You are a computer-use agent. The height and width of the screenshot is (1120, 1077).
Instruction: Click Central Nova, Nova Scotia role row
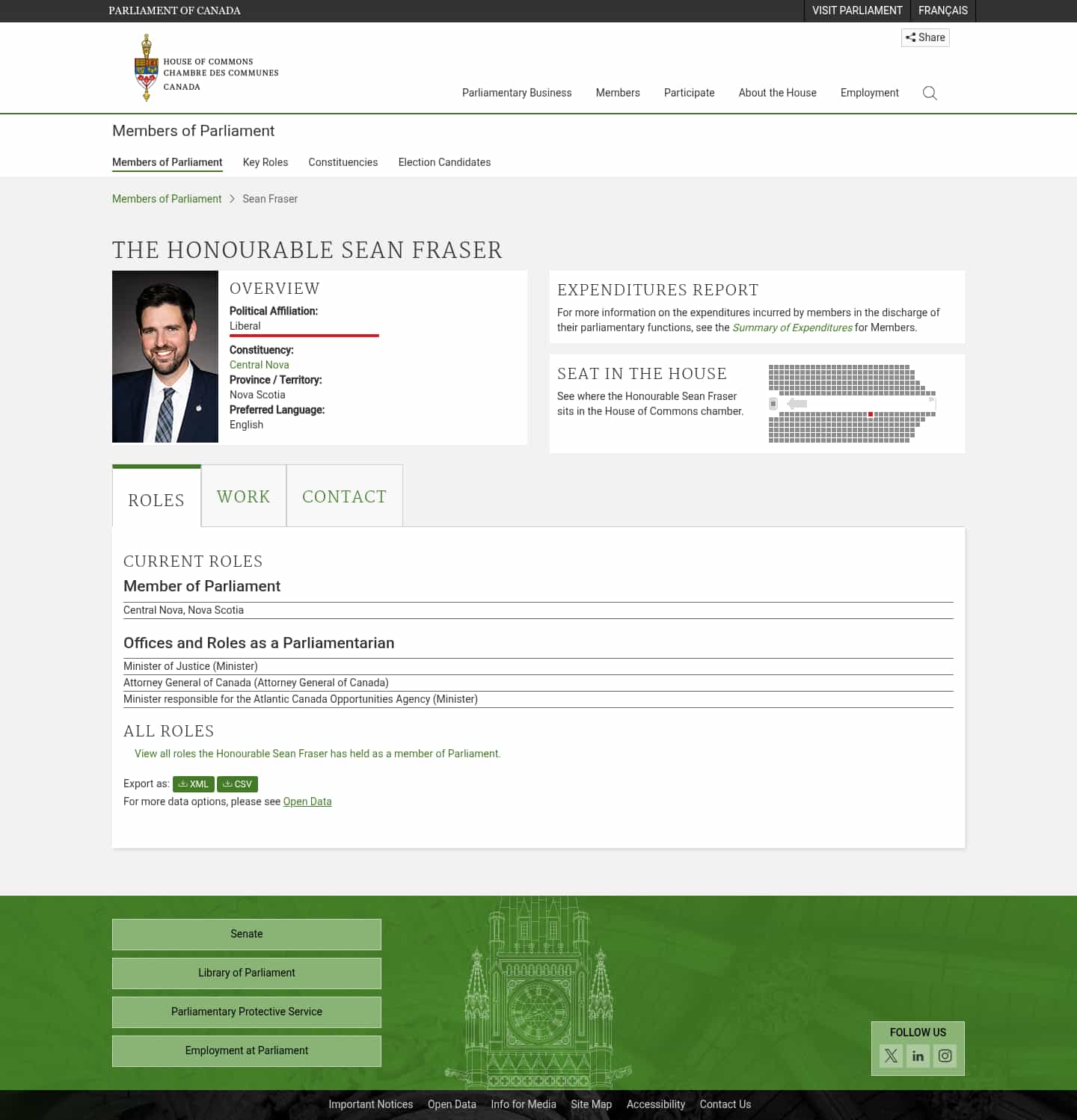coord(538,610)
